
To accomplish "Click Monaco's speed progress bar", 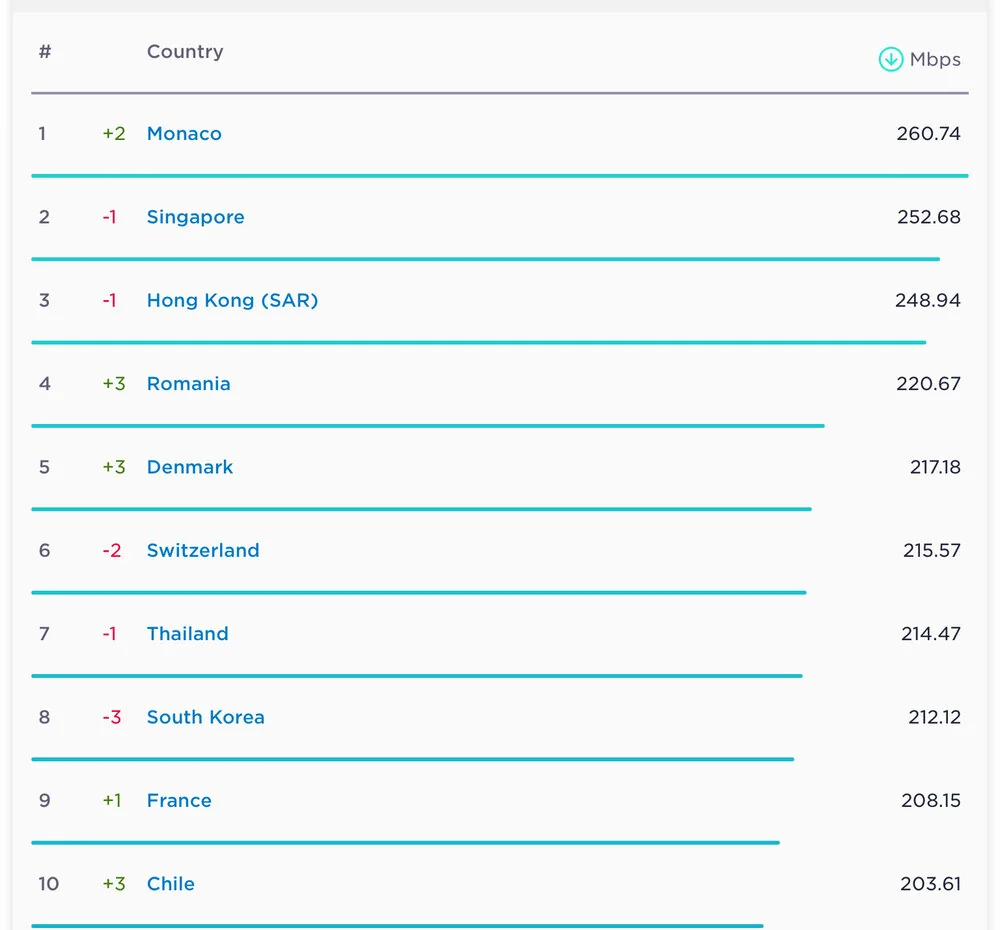I will [x=500, y=176].
